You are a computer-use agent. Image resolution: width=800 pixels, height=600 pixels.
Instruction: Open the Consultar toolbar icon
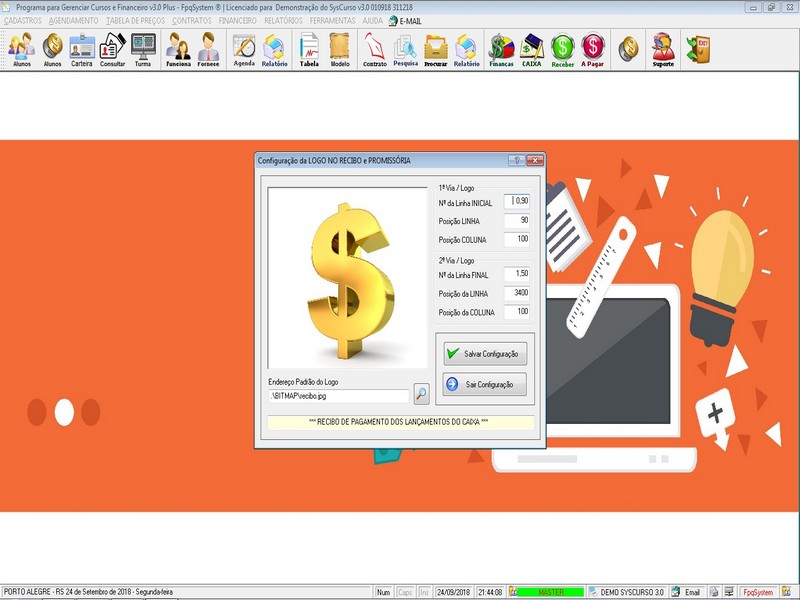[x=112, y=49]
